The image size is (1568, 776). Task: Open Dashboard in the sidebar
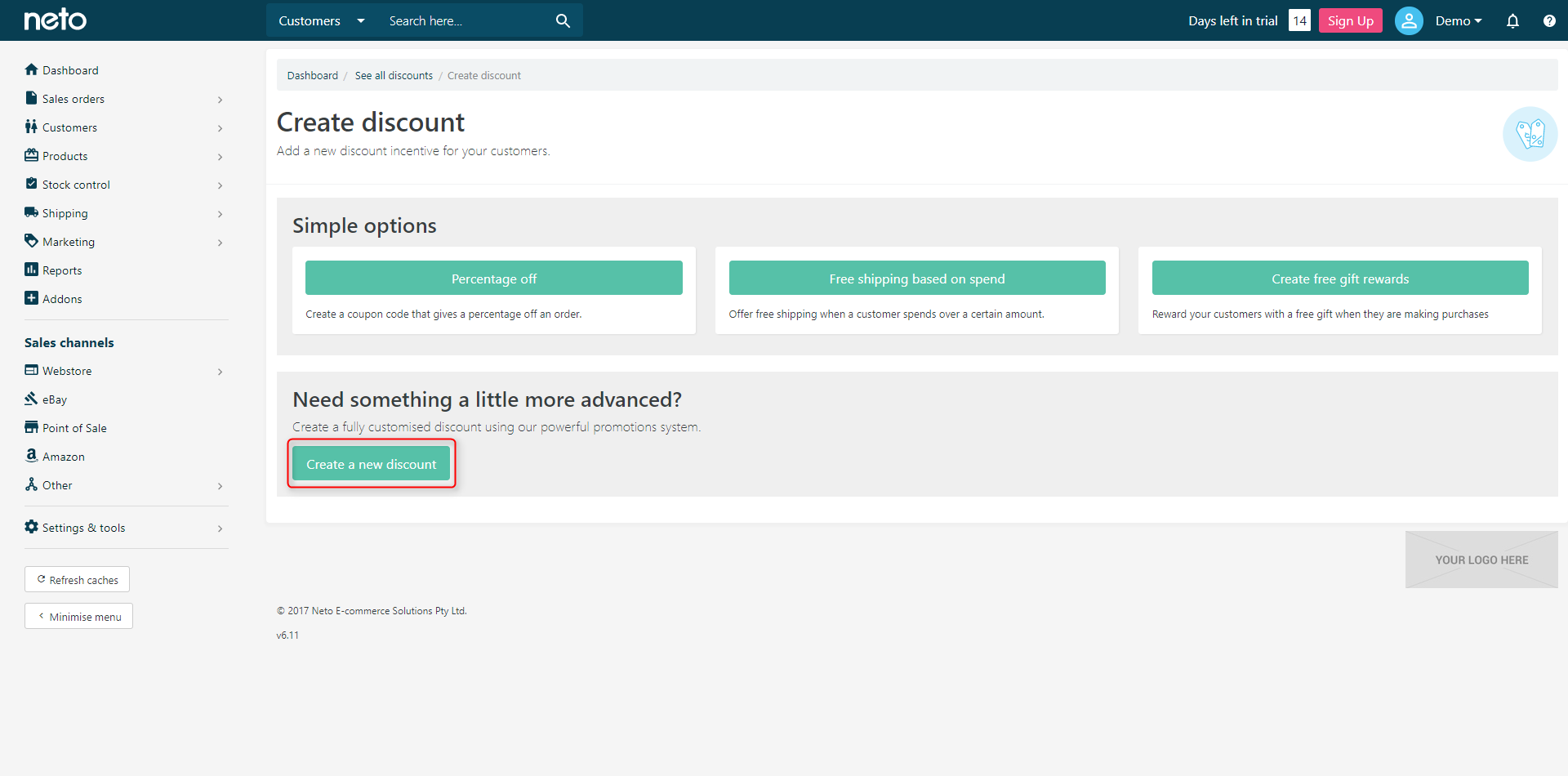70,70
